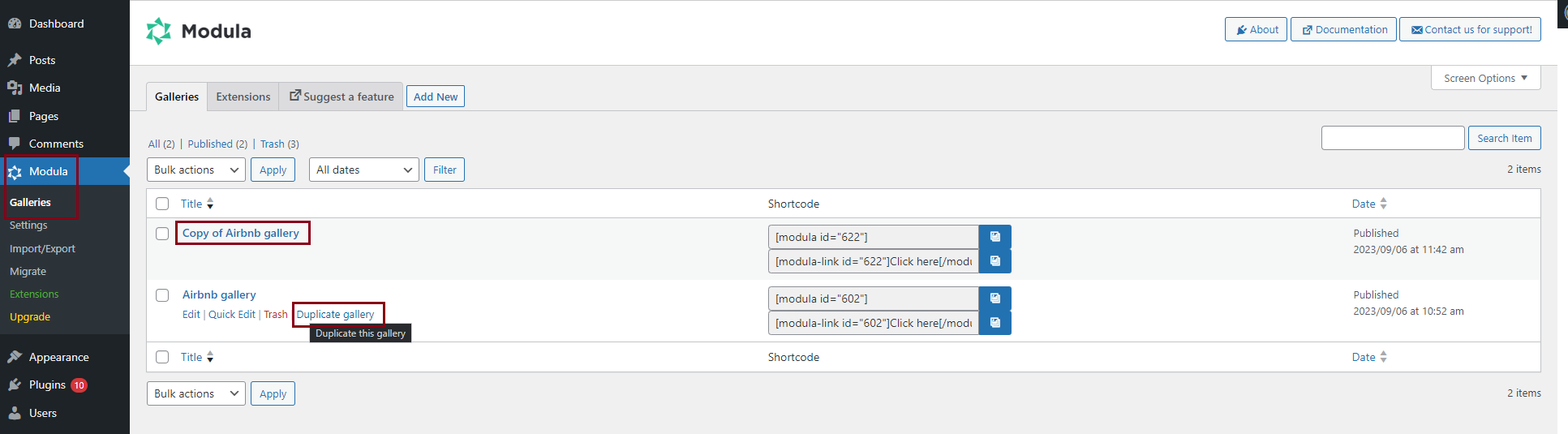1568x434 pixels.
Task: Copy the modula-link id="602" shortcode
Action: (994, 323)
